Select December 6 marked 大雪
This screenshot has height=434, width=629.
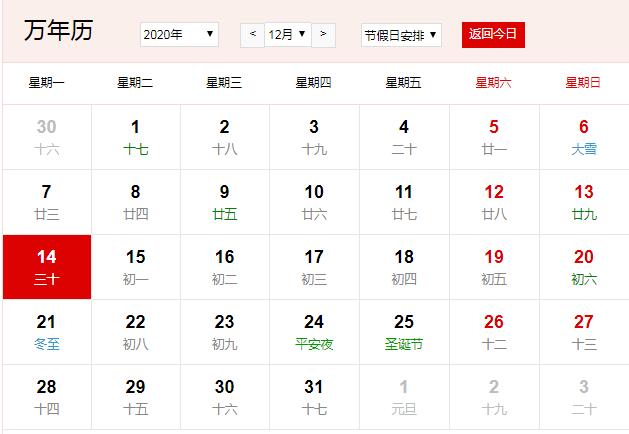(584, 137)
